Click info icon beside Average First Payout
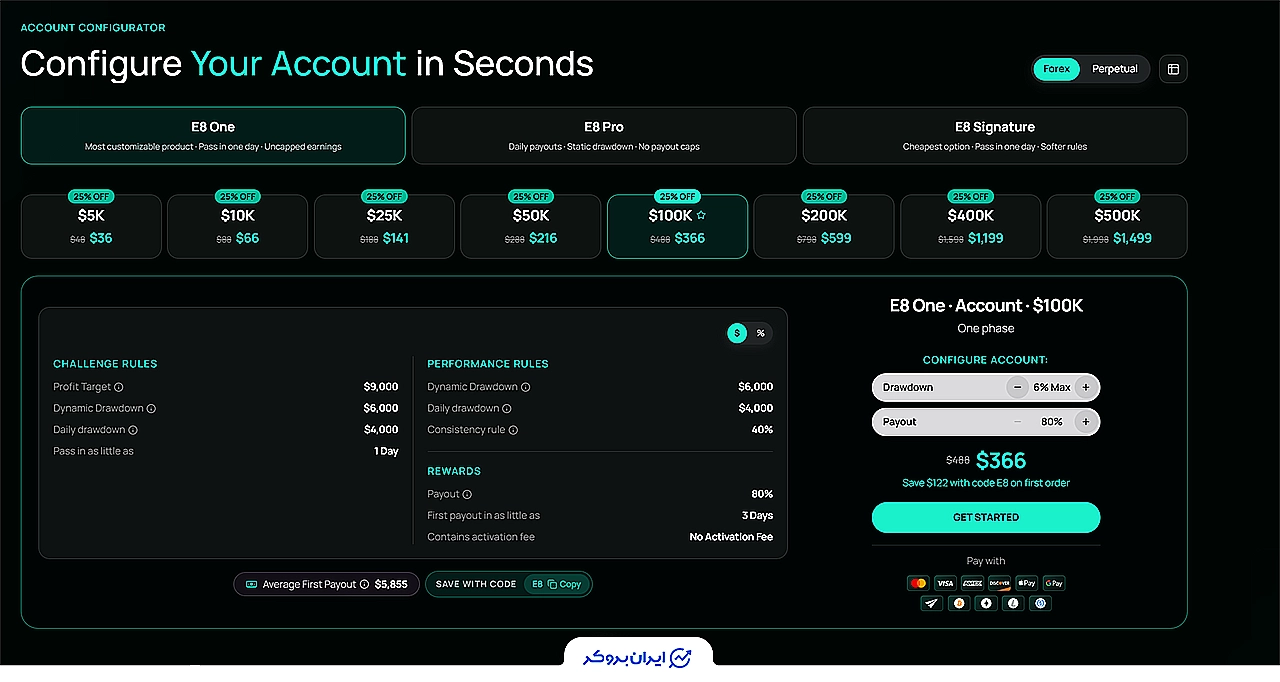 point(364,584)
